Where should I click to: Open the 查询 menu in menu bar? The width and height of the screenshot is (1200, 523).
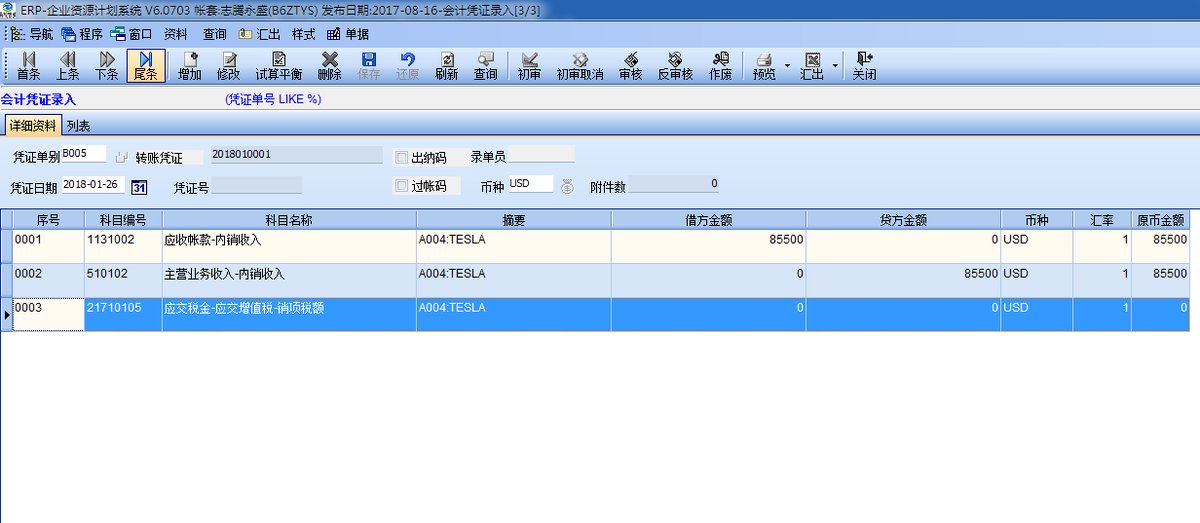pos(215,33)
